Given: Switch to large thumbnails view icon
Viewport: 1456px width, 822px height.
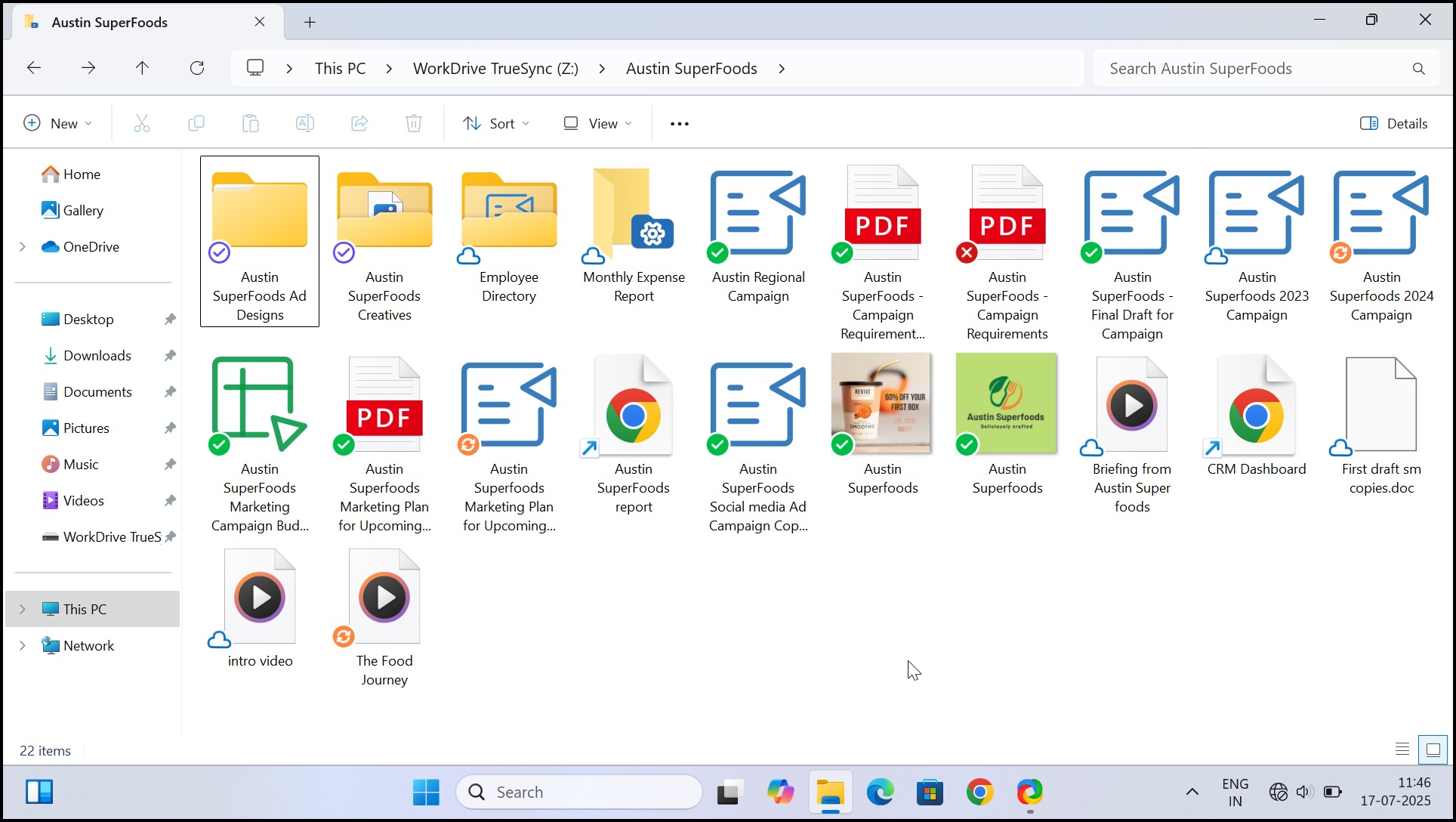Looking at the screenshot, I should coord(1433,749).
